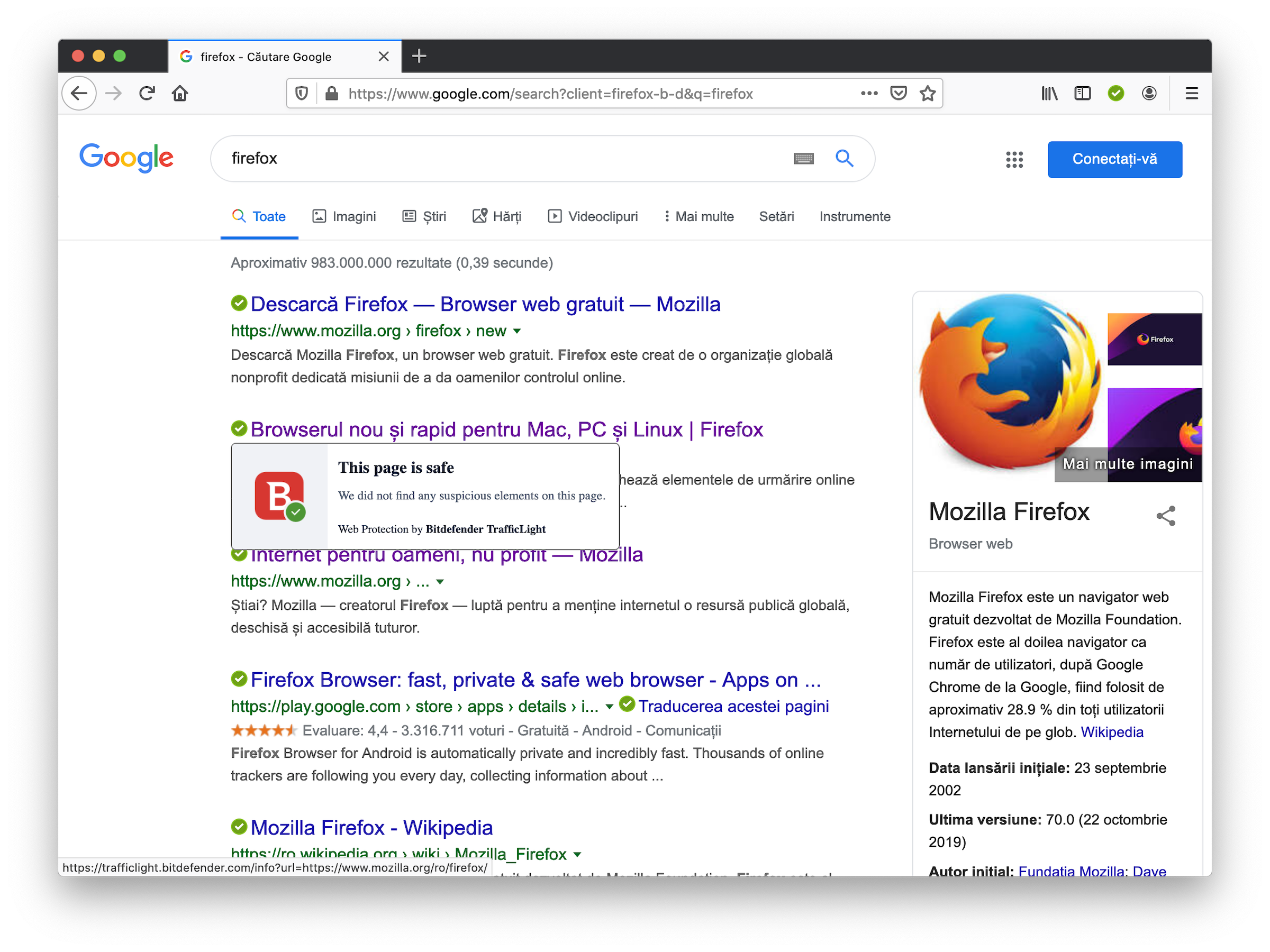Open the hamburger application menu

pos(1191,93)
